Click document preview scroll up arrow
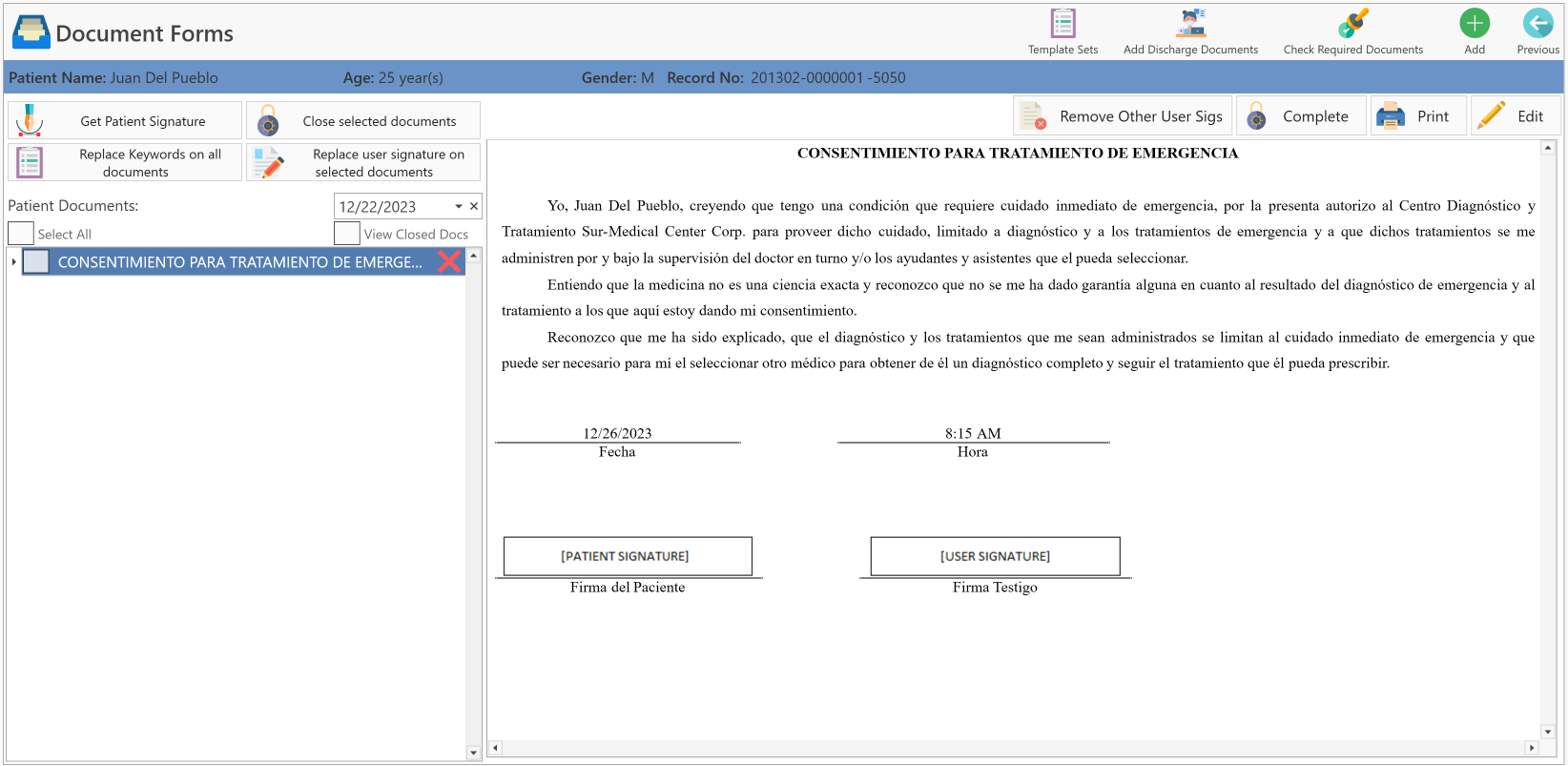Image resolution: width=1568 pixels, height=766 pixels. (1547, 148)
